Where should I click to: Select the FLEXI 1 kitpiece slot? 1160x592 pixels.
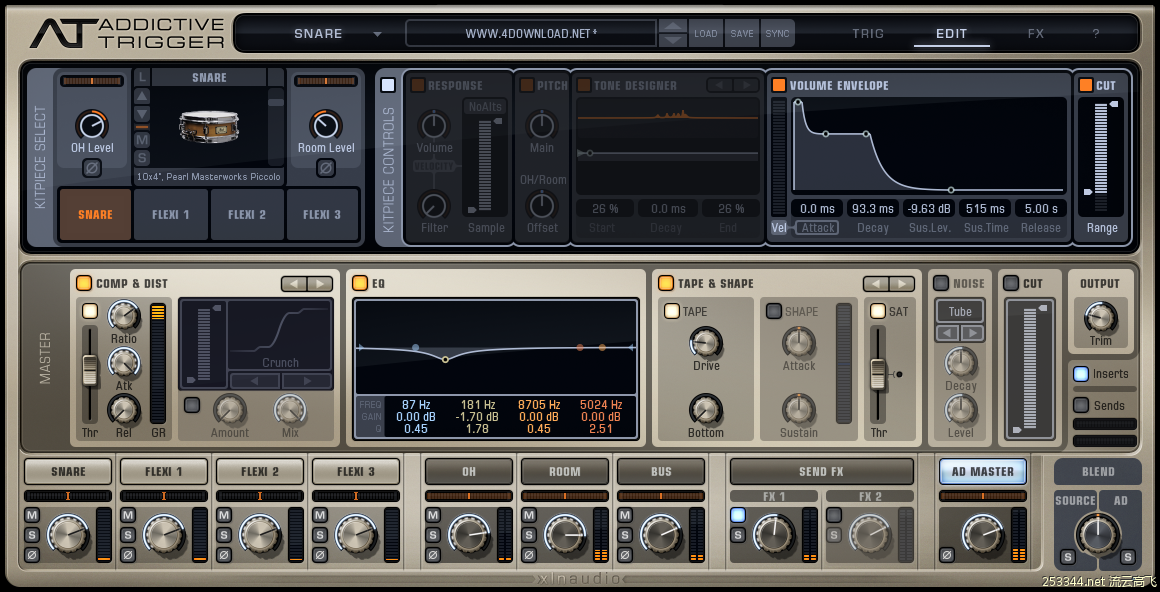(x=171, y=215)
